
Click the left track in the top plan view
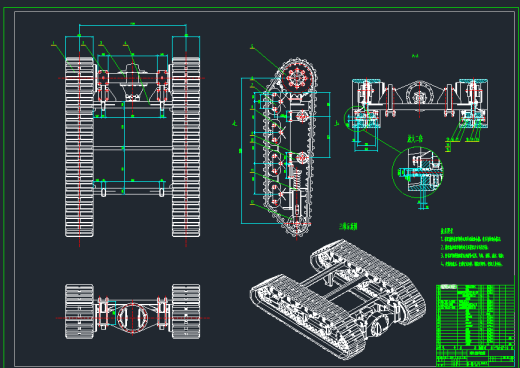coord(79,147)
